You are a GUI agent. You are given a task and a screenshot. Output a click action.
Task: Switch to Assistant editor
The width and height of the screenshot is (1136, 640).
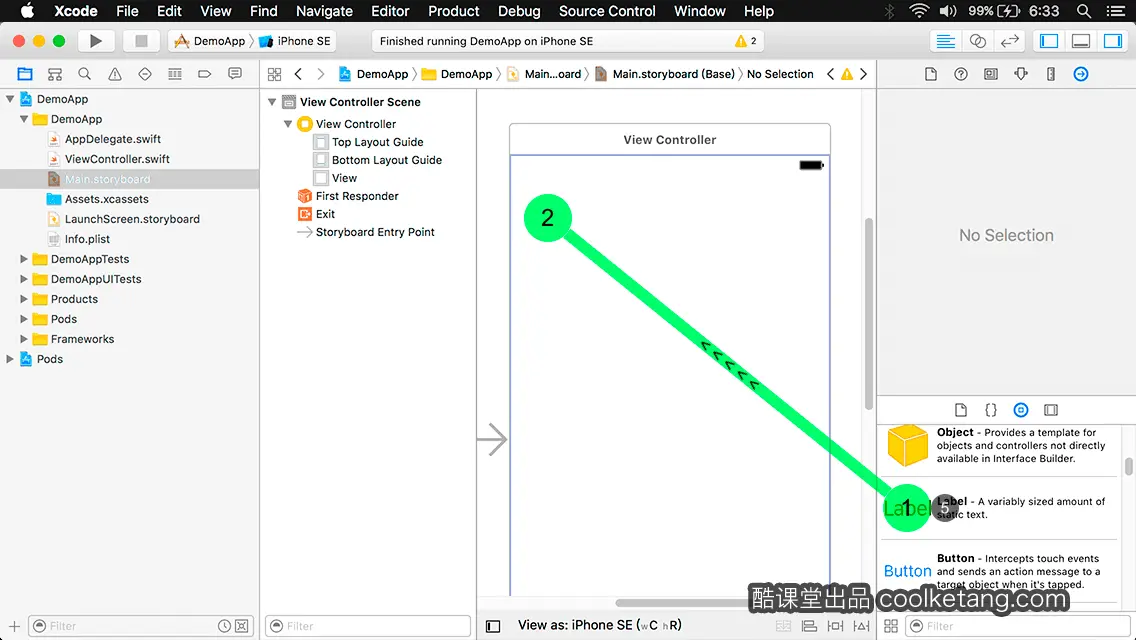point(977,41)
